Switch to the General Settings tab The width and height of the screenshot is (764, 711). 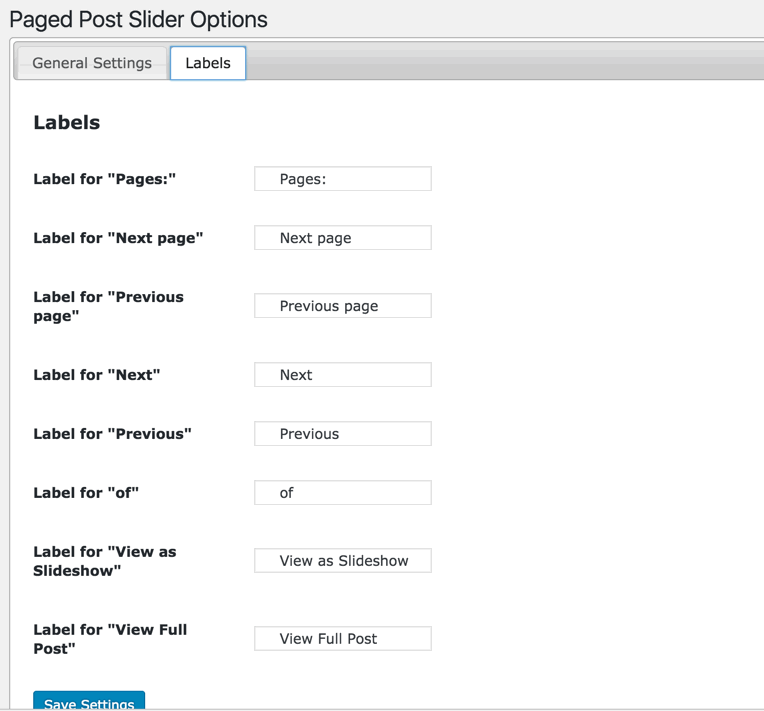pos(92,63)
